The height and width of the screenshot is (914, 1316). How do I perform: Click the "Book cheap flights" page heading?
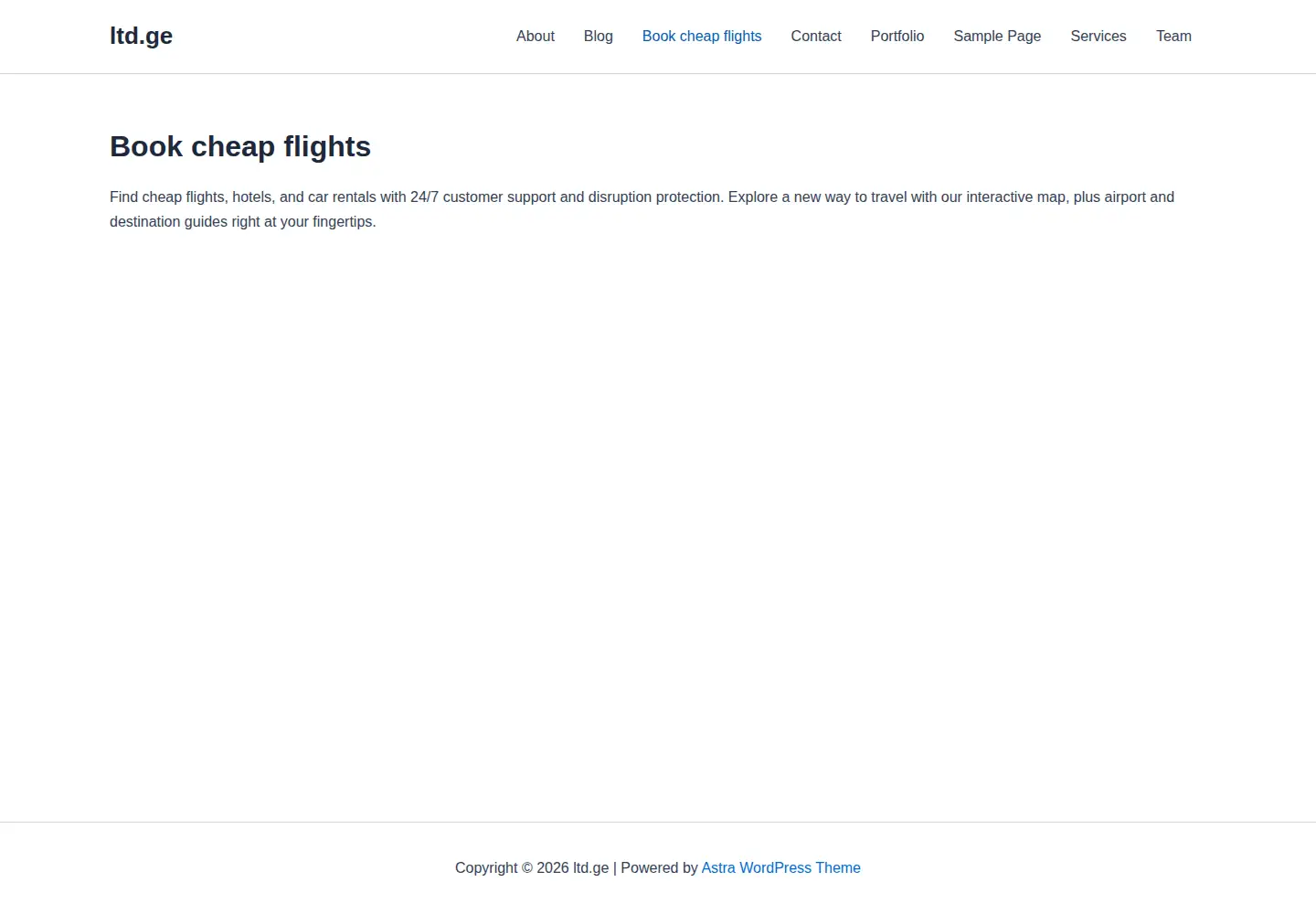[240, 146]
